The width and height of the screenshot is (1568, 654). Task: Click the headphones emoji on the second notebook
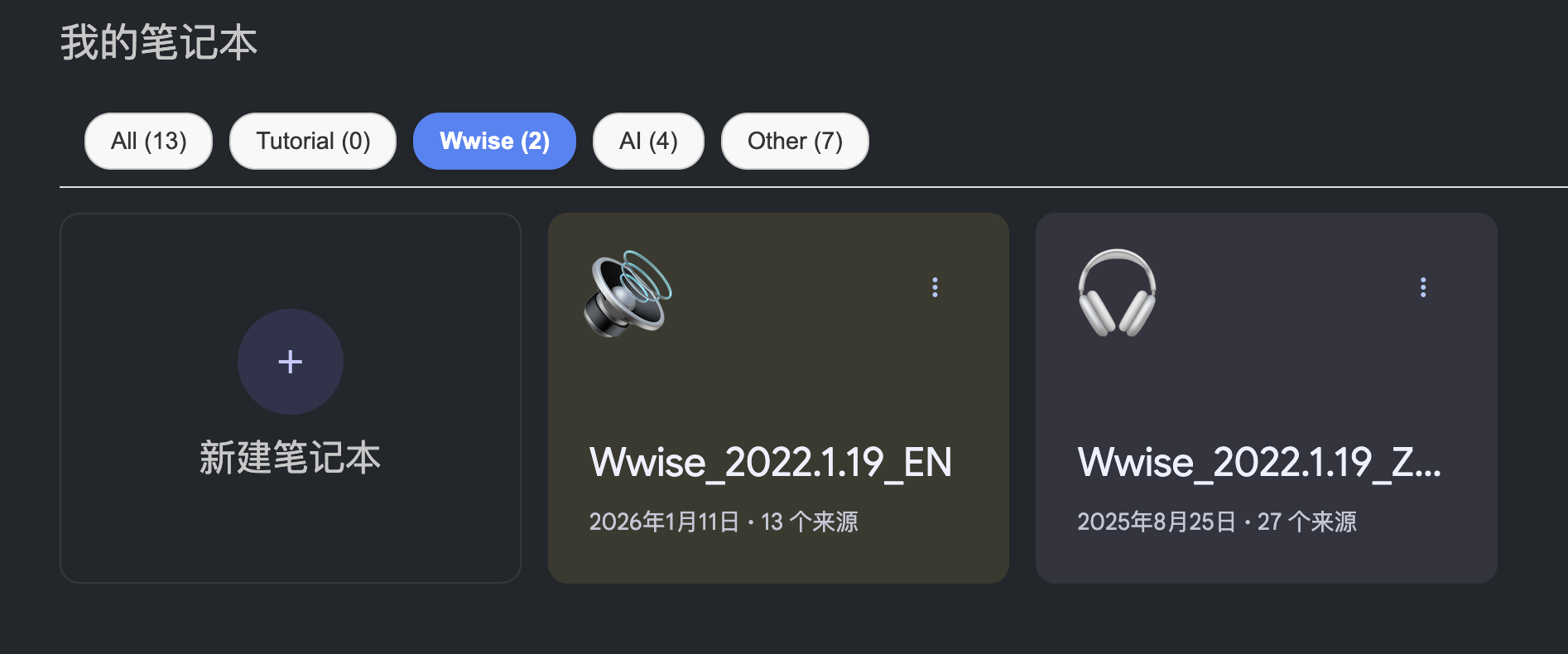(1117, 293)
